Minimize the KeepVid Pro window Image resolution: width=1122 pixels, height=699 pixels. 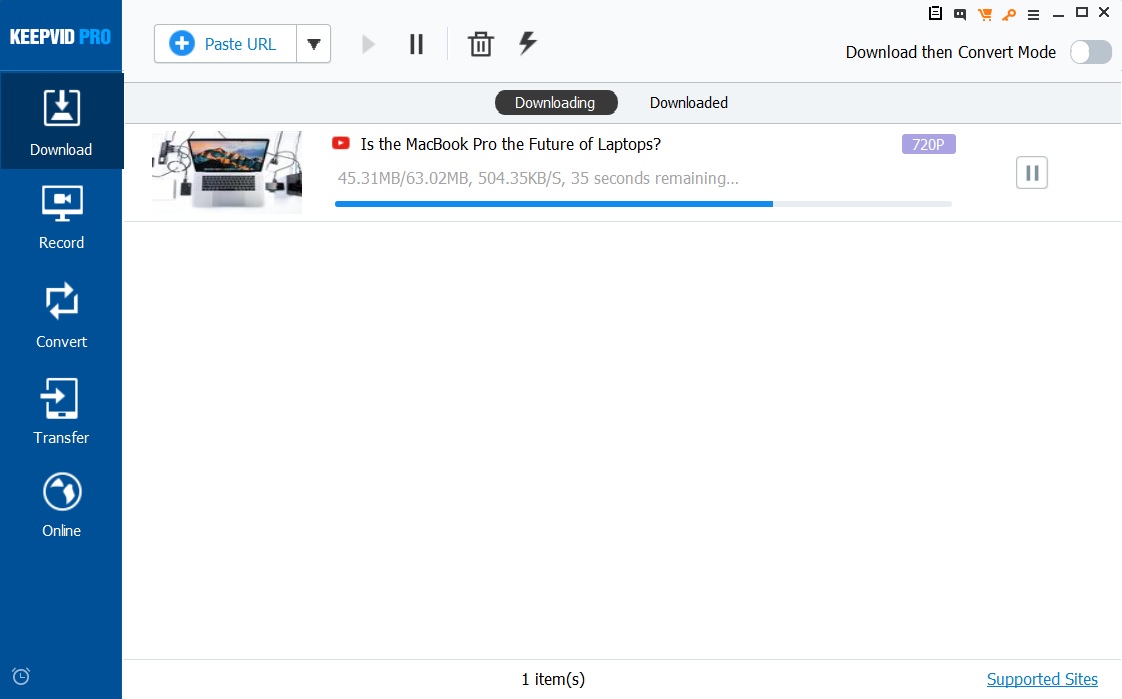point(1058,14)
